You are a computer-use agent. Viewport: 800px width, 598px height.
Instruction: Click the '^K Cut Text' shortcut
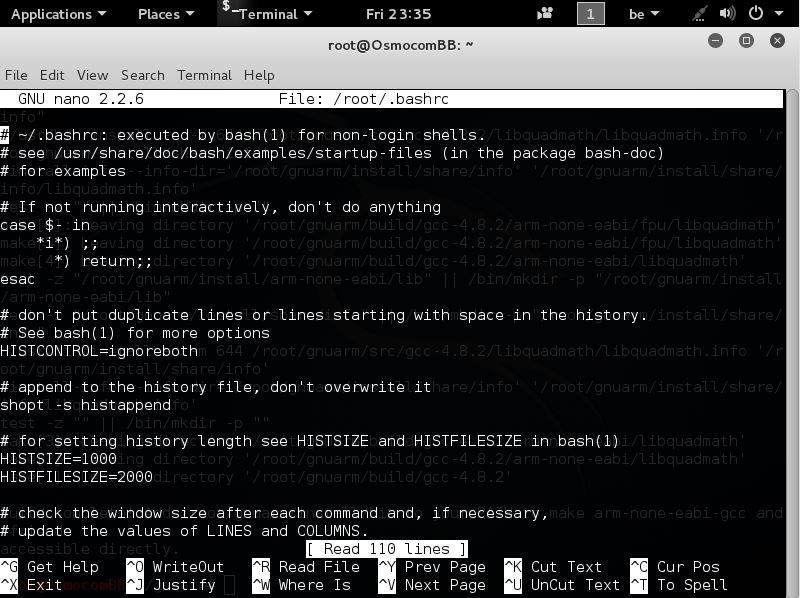point(554,567)
